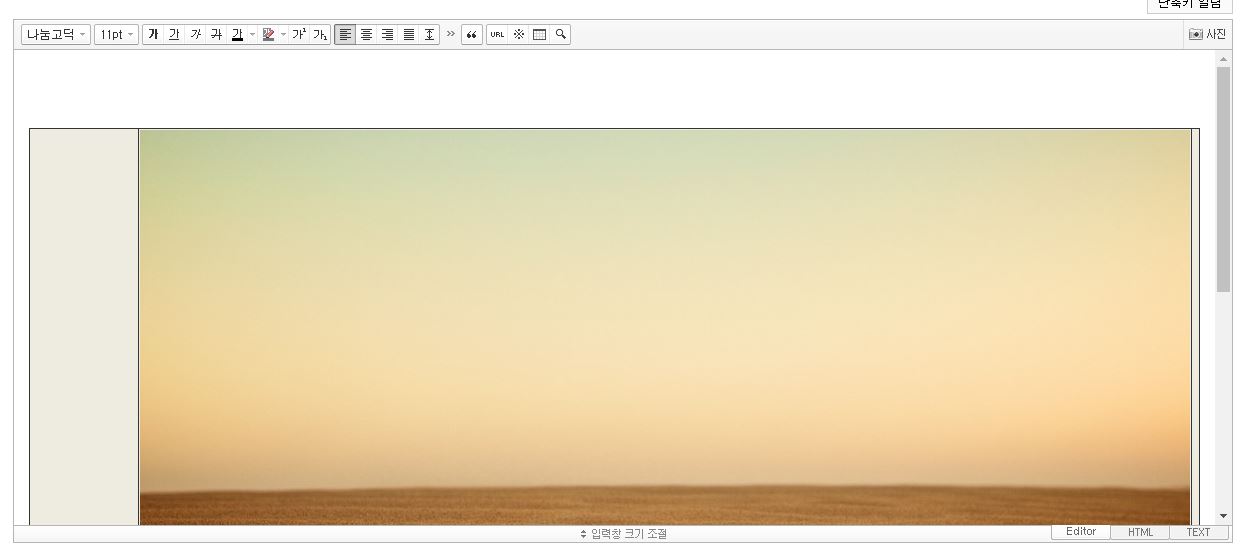Switch to the Editor tab
The height and width of the screenshot is (551, 1260).
(x=1080, y=532)
